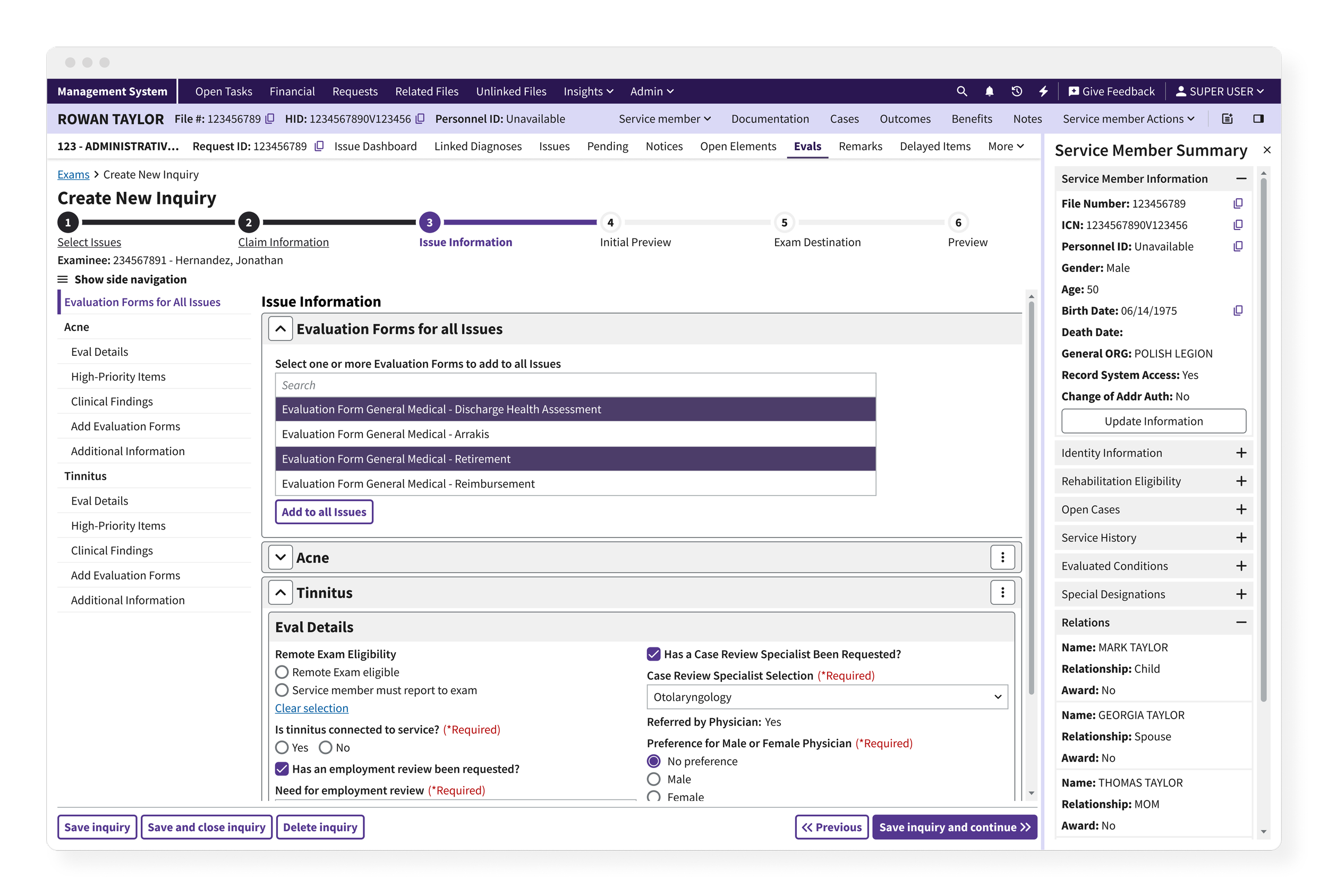
Task: Open the notes document icon in header
Action: [x=1227, y=119]
